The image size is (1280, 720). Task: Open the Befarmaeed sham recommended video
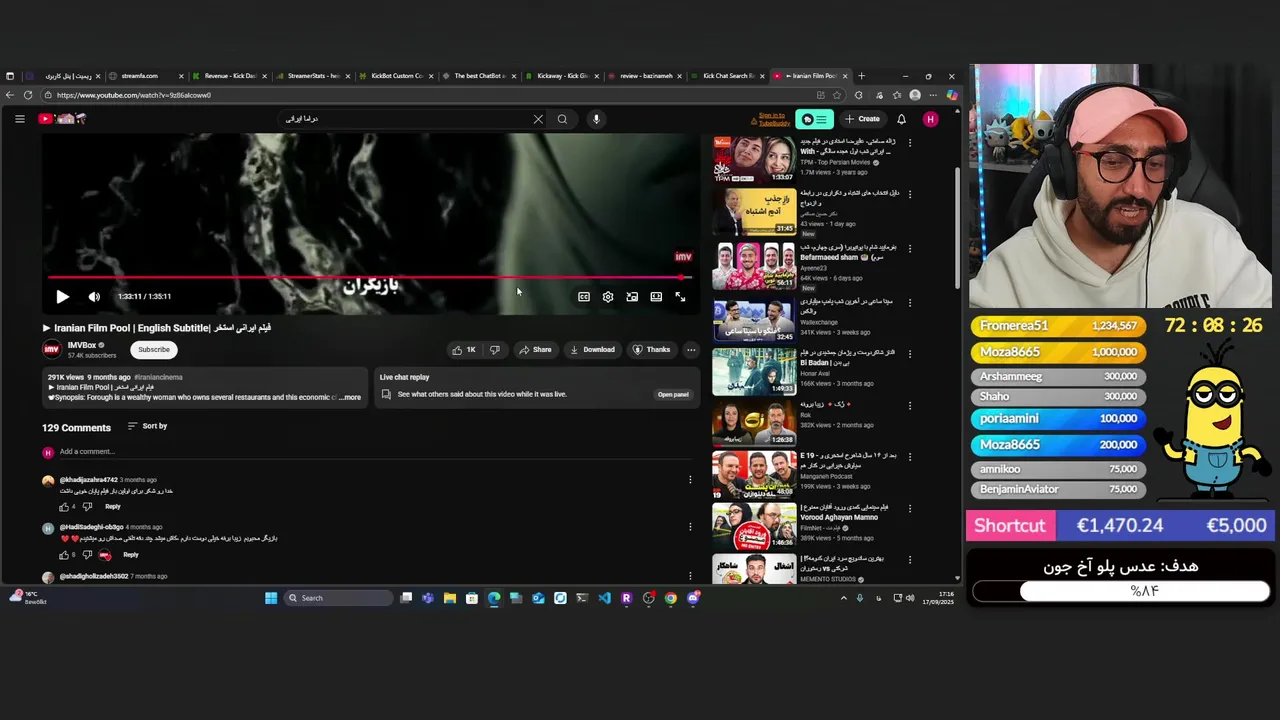tap(754, 265)
